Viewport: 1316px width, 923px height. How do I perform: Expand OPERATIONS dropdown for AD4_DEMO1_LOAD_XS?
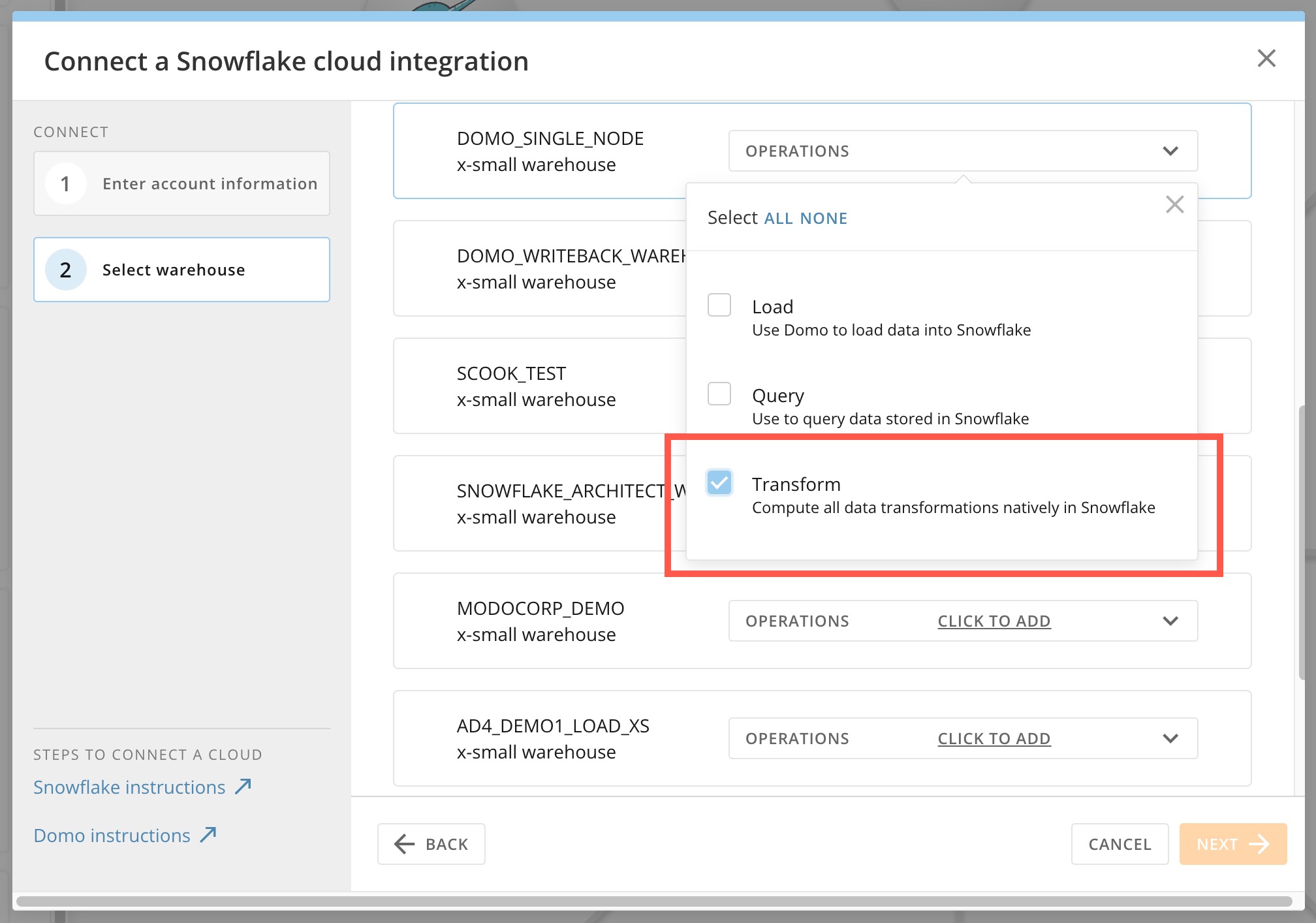point(1170,738)
